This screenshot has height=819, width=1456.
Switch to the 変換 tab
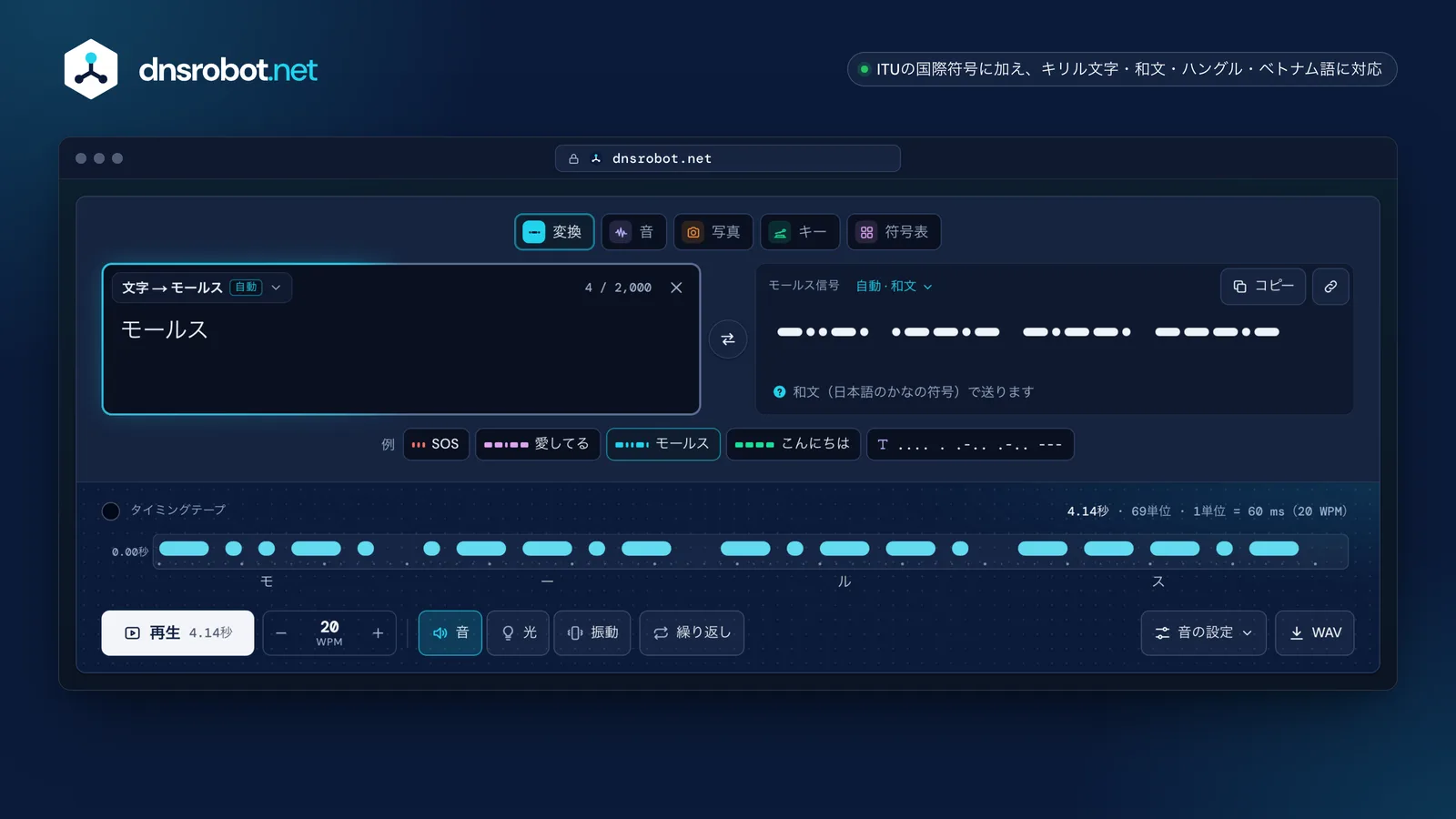pyautogui.click(x=554, y=232)
